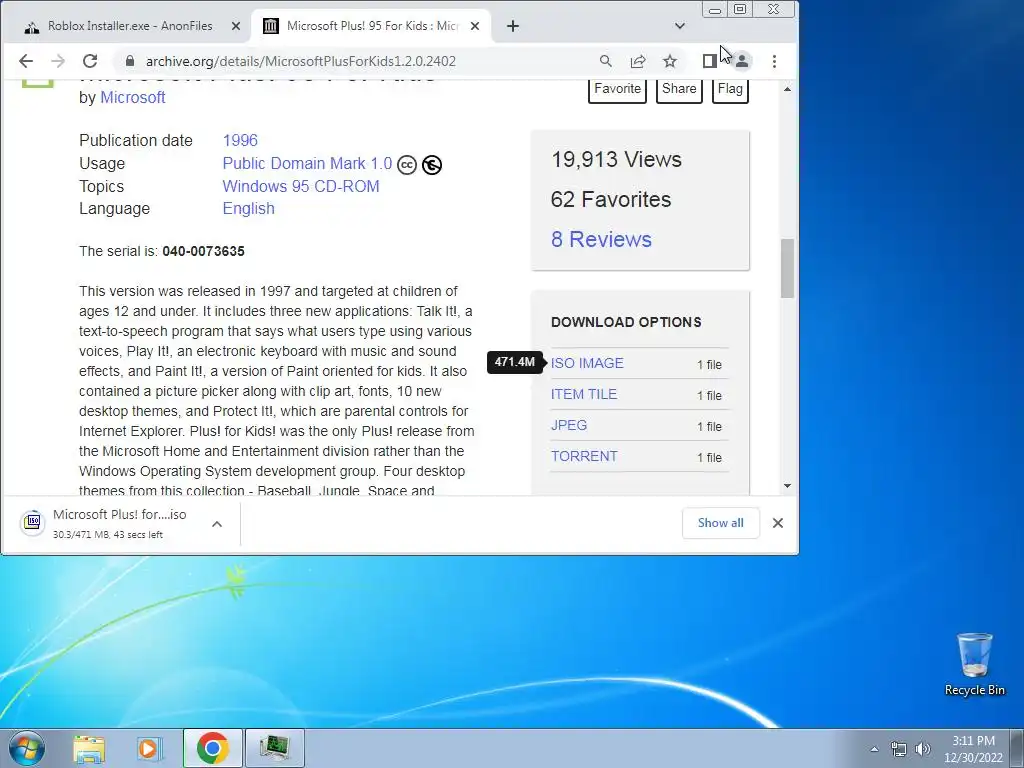Click the browser forward arrow

(58, 61)
